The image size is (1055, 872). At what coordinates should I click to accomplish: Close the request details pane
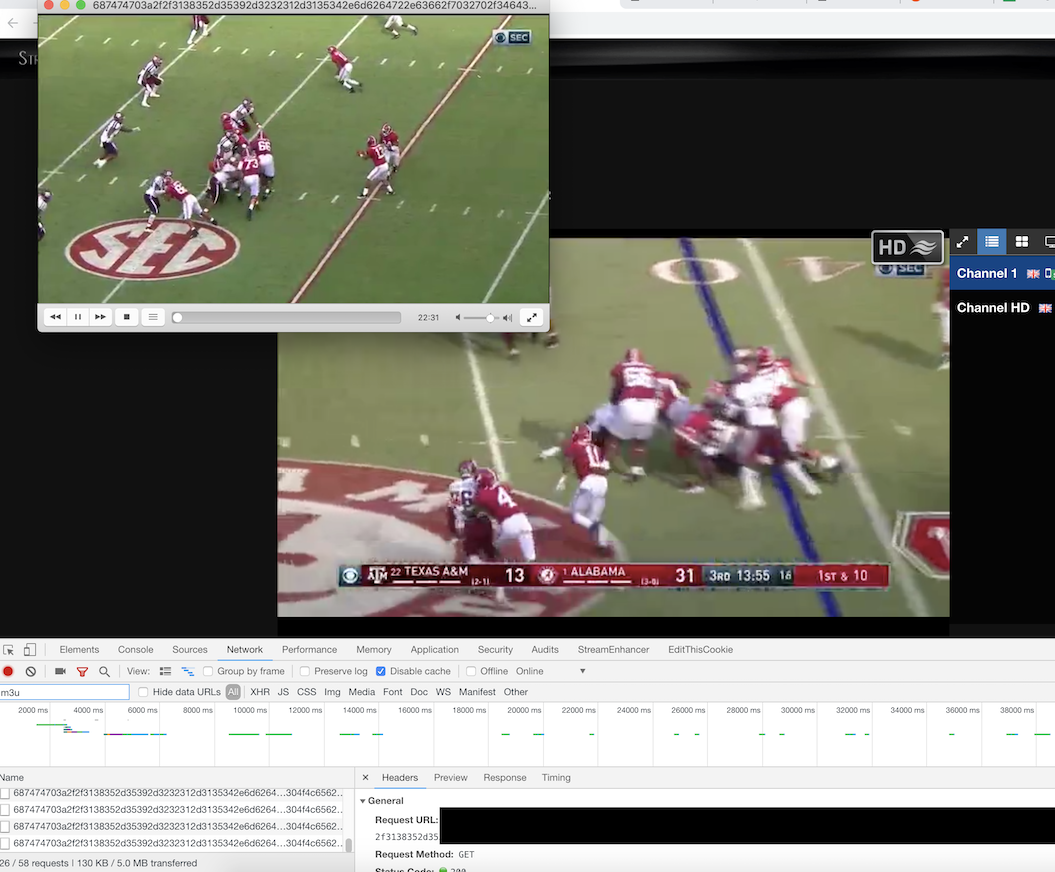(365, 777)
